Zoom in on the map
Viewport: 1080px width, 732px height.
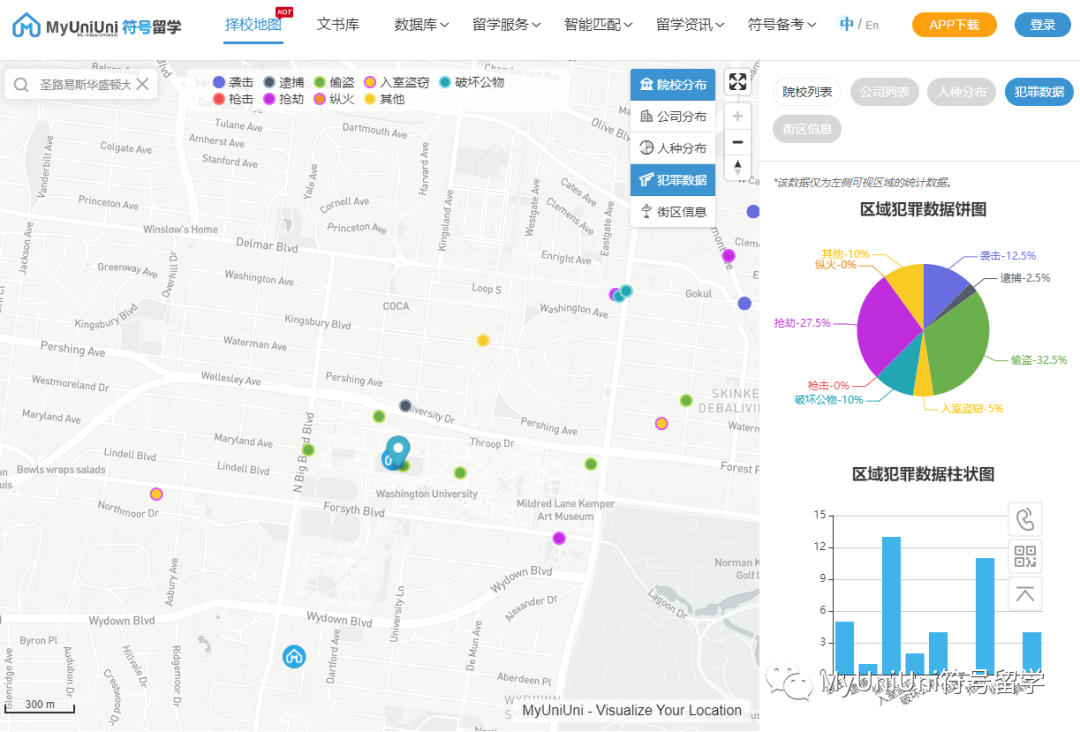click(737, 116)
